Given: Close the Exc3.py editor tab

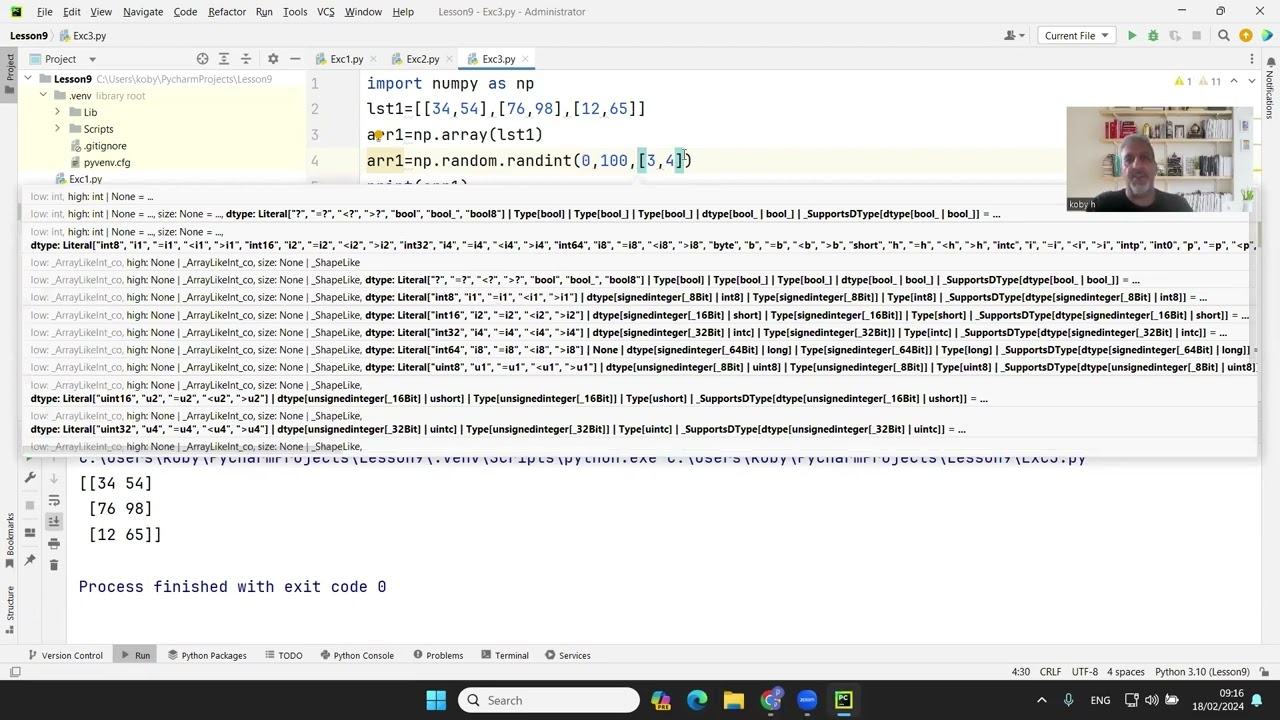Looking at the screenshot, I should point(526,59).
